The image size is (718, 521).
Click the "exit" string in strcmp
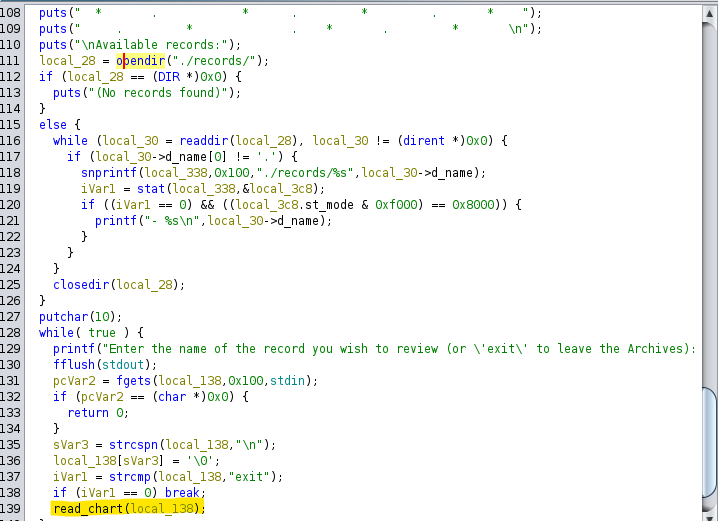coord(249,477)
